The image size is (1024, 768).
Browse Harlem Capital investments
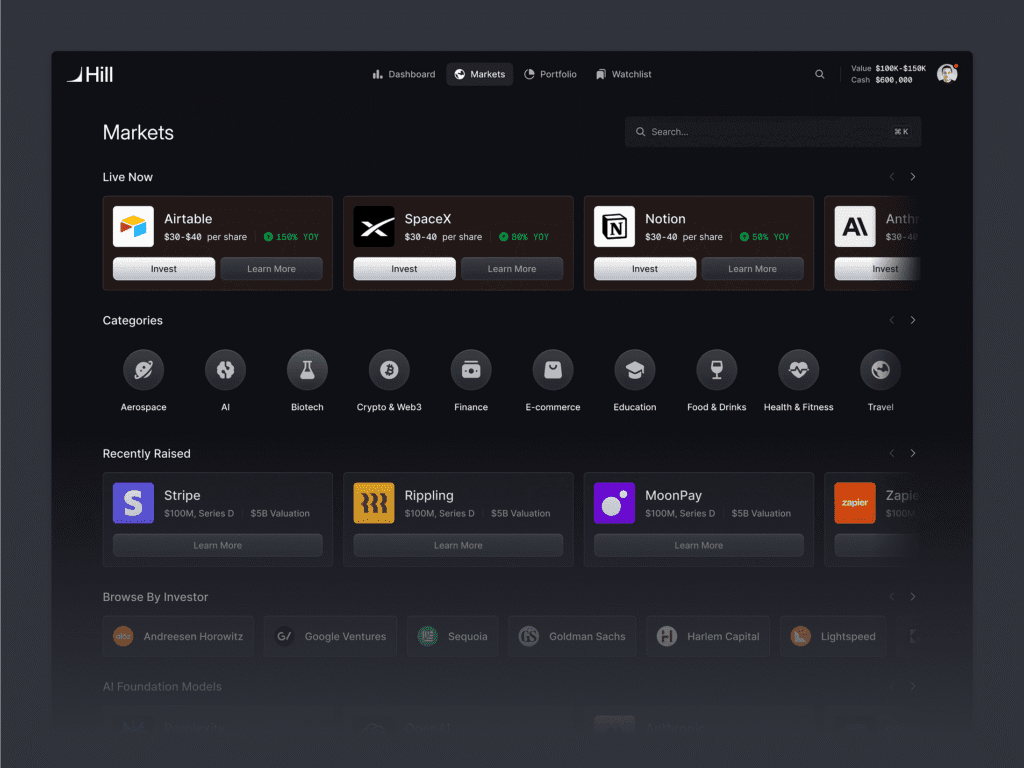coord(708,636)
